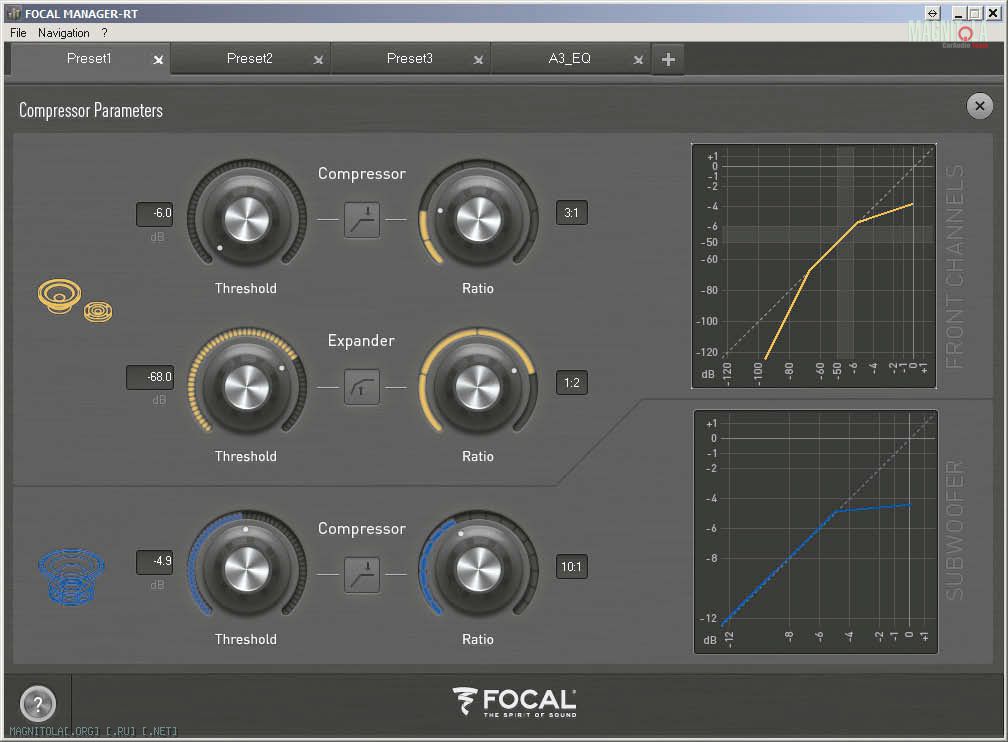This screenshot has height=742, width=1008.
Task: Switch to the Preset2 tab
Action: click(250, 59)
